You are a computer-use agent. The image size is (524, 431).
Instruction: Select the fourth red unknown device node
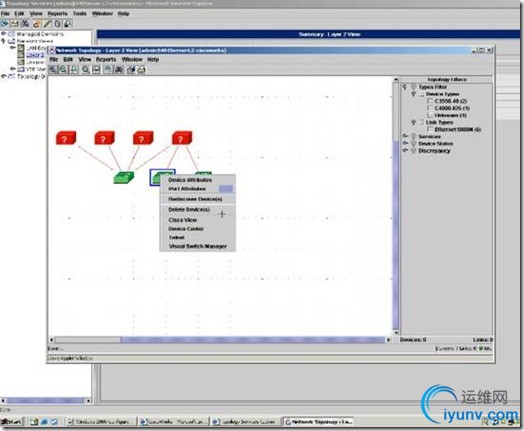click(182, 138)
